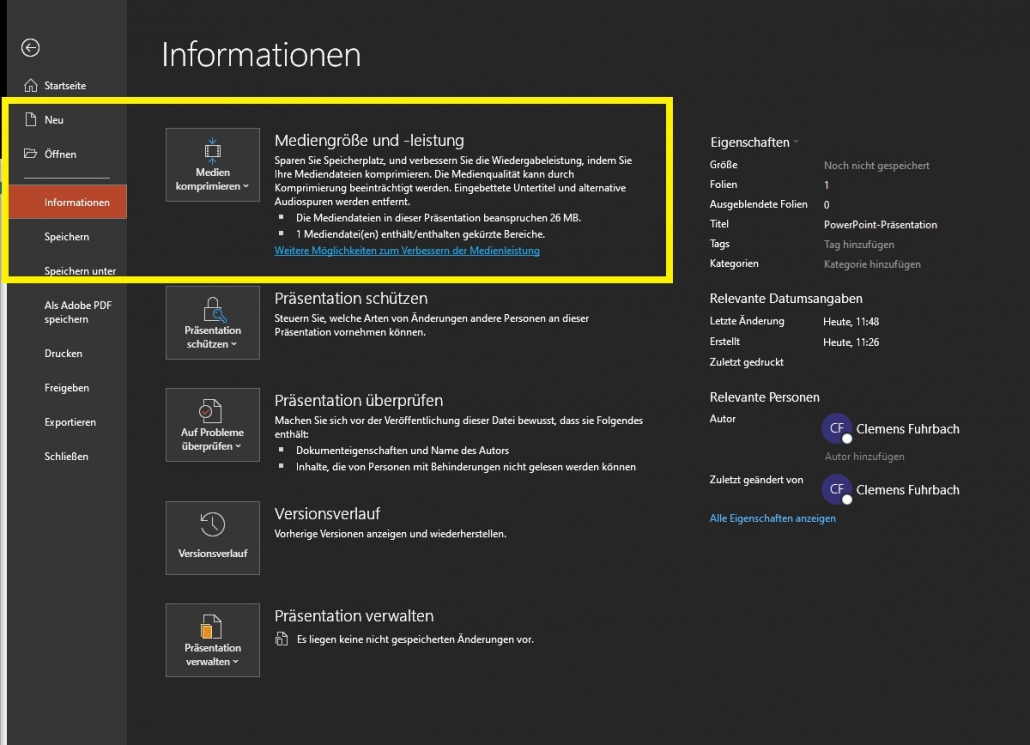Click Clemens Fuhrbach author avatar
This screenshot has height=745, width=1030.
[x=837, y=429]
